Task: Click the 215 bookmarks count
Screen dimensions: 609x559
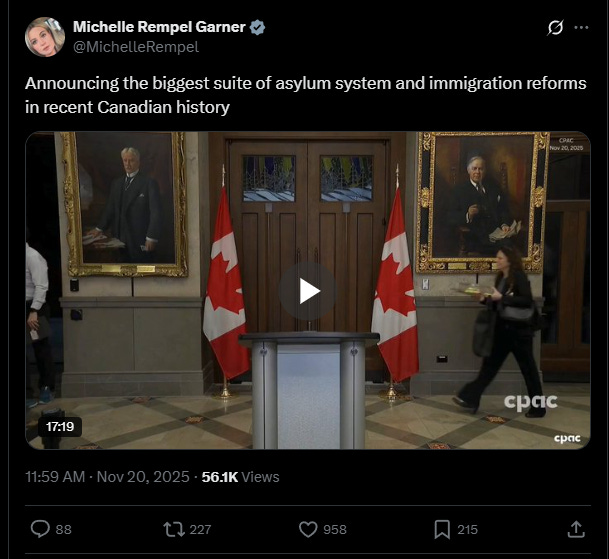Action: pyautogui.click(x=467, y=529)
